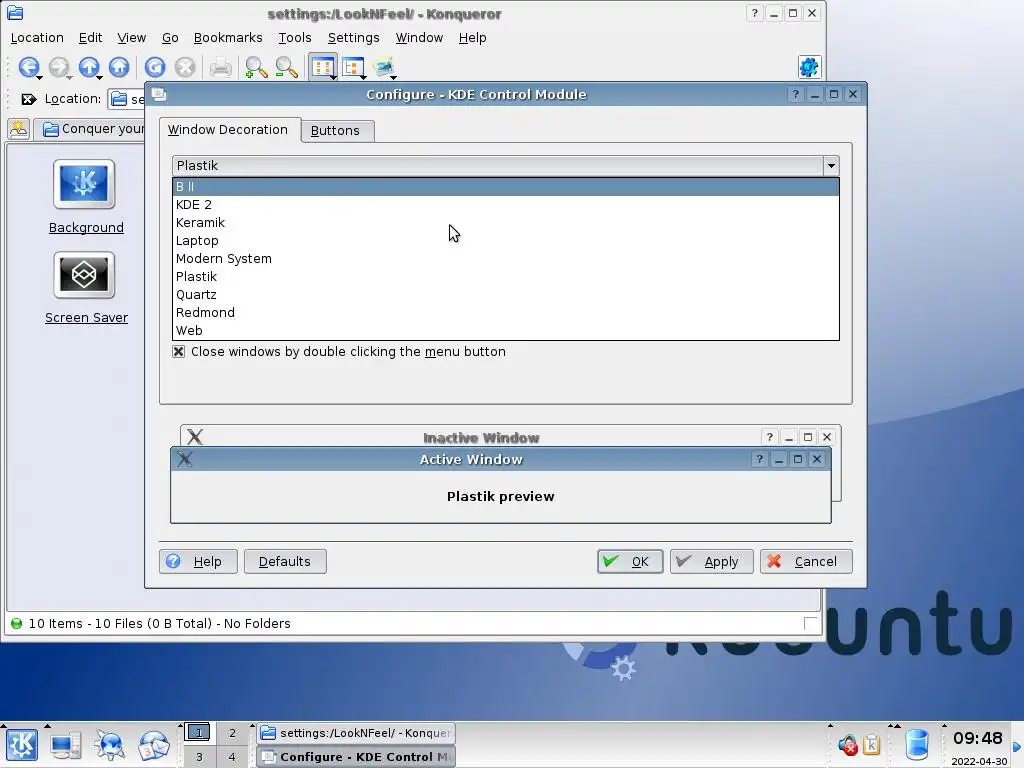Screen dimensions: 1024x768
Task: Reload the page with the Reload icon
Action: click(155, 67)
